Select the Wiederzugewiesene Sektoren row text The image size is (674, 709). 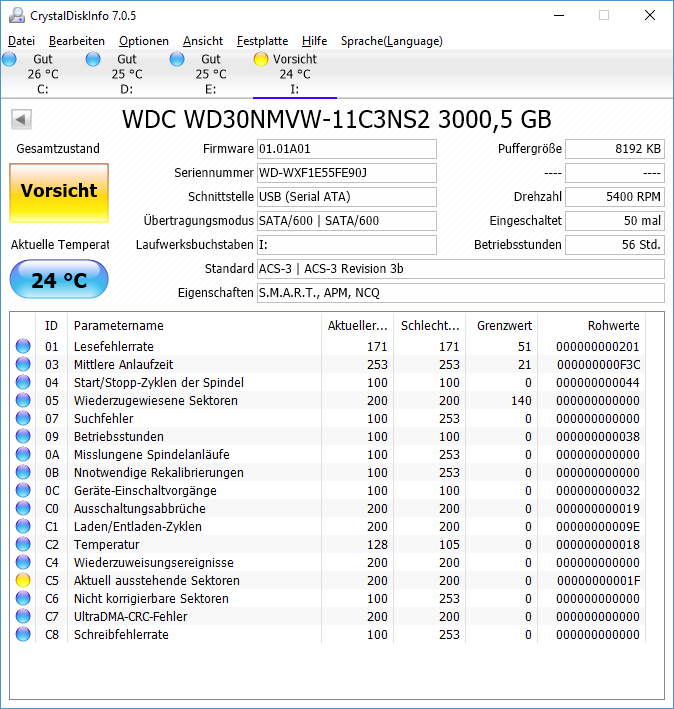156,401
